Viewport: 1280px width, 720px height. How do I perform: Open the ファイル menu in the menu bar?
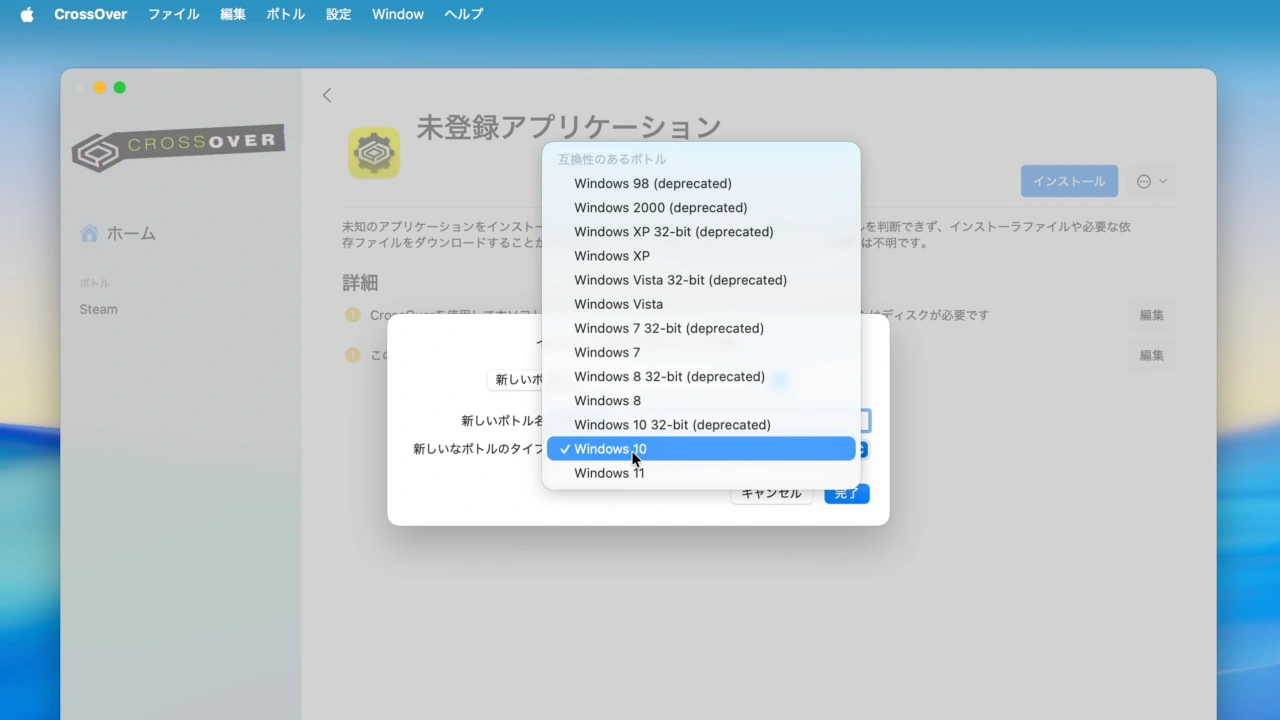click(174, 14)
